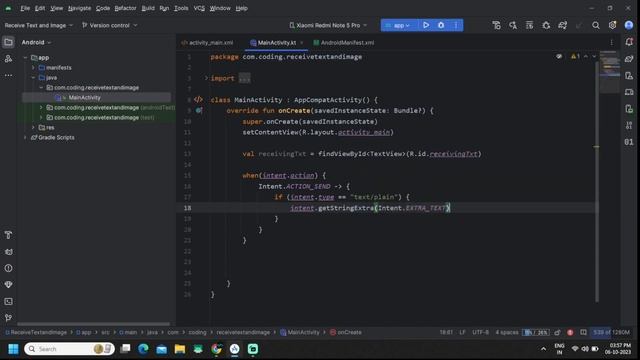
Task: Close the MainActivity.kt tab
Action: click(x=302, y=42)
